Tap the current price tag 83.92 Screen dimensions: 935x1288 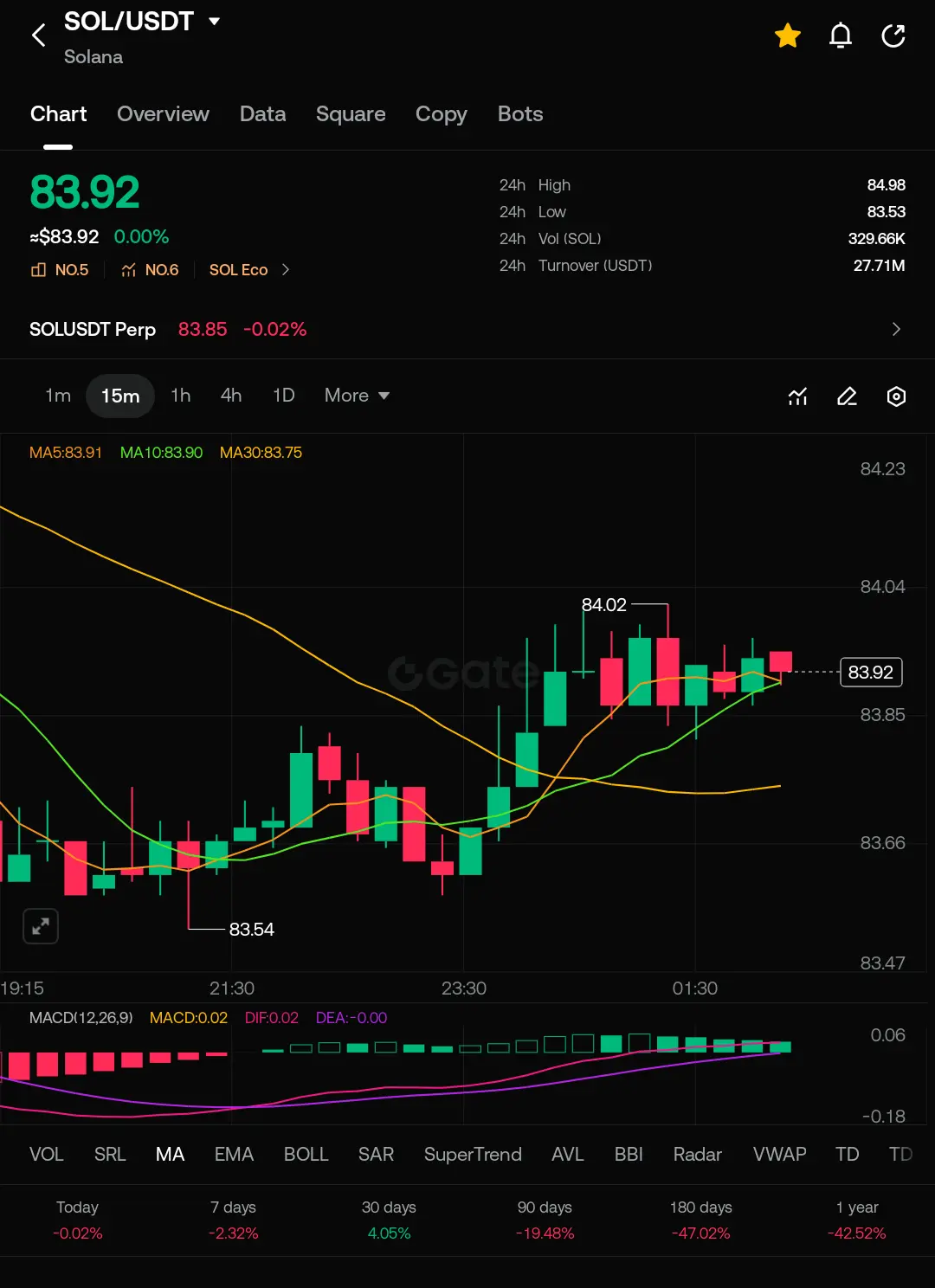(x=871, y=673)
